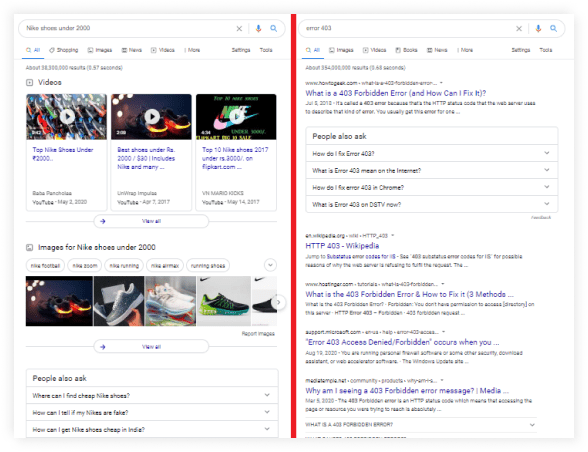
Task: Expand 'How can I get Nike shoes cheap in India?'
Action: 152,429
